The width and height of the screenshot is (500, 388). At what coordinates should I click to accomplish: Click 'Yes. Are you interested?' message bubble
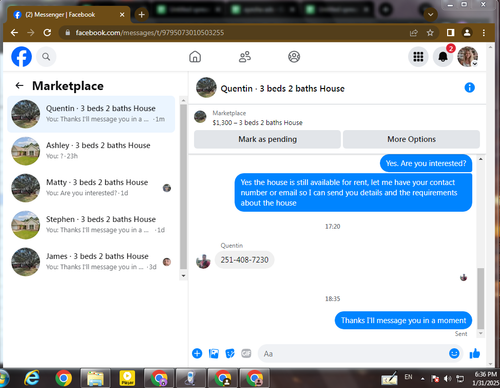tap(426, 163)
